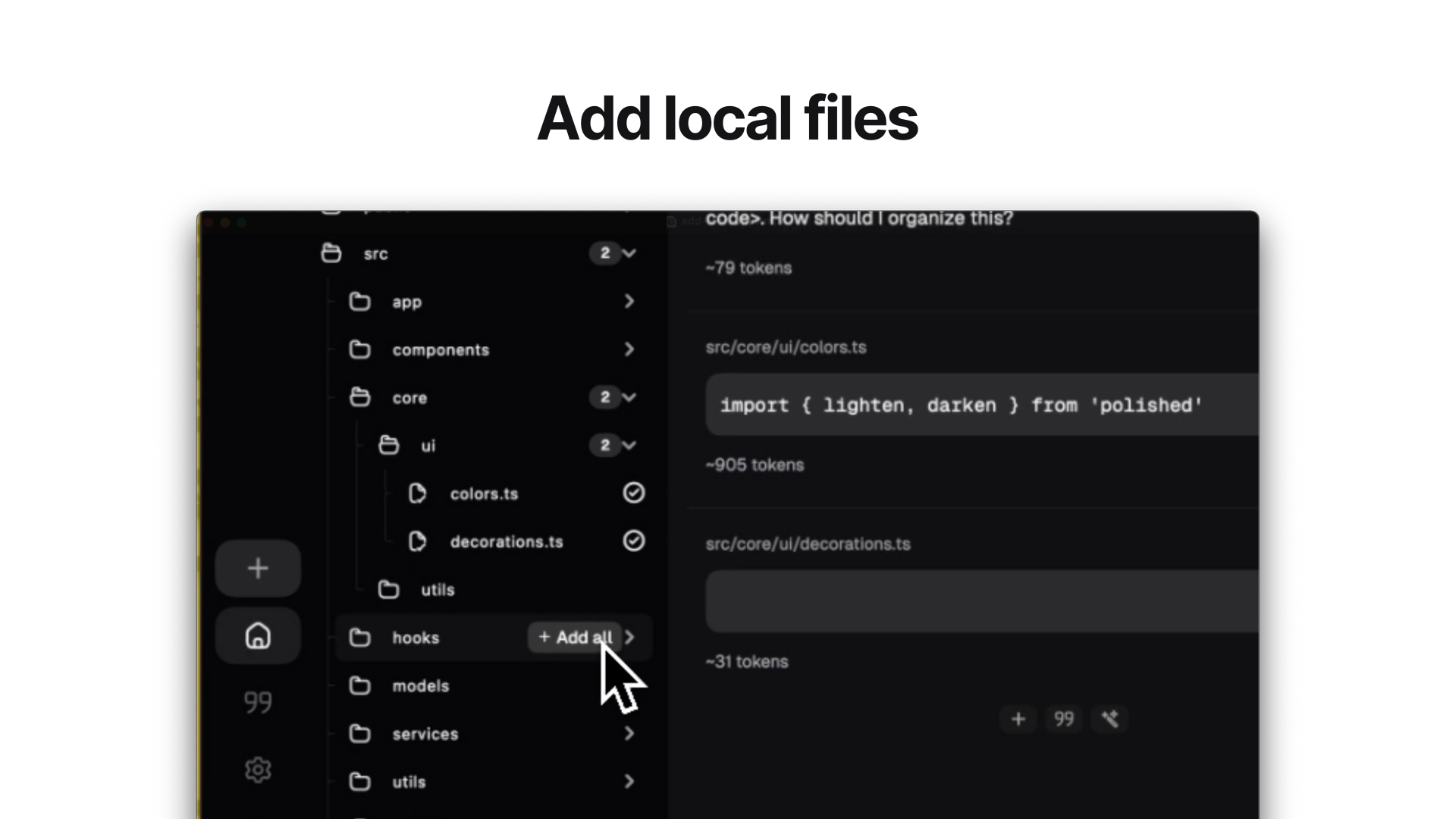Select the colors.ts file icon
This screenshot has height=819, width=1456.
417,494
